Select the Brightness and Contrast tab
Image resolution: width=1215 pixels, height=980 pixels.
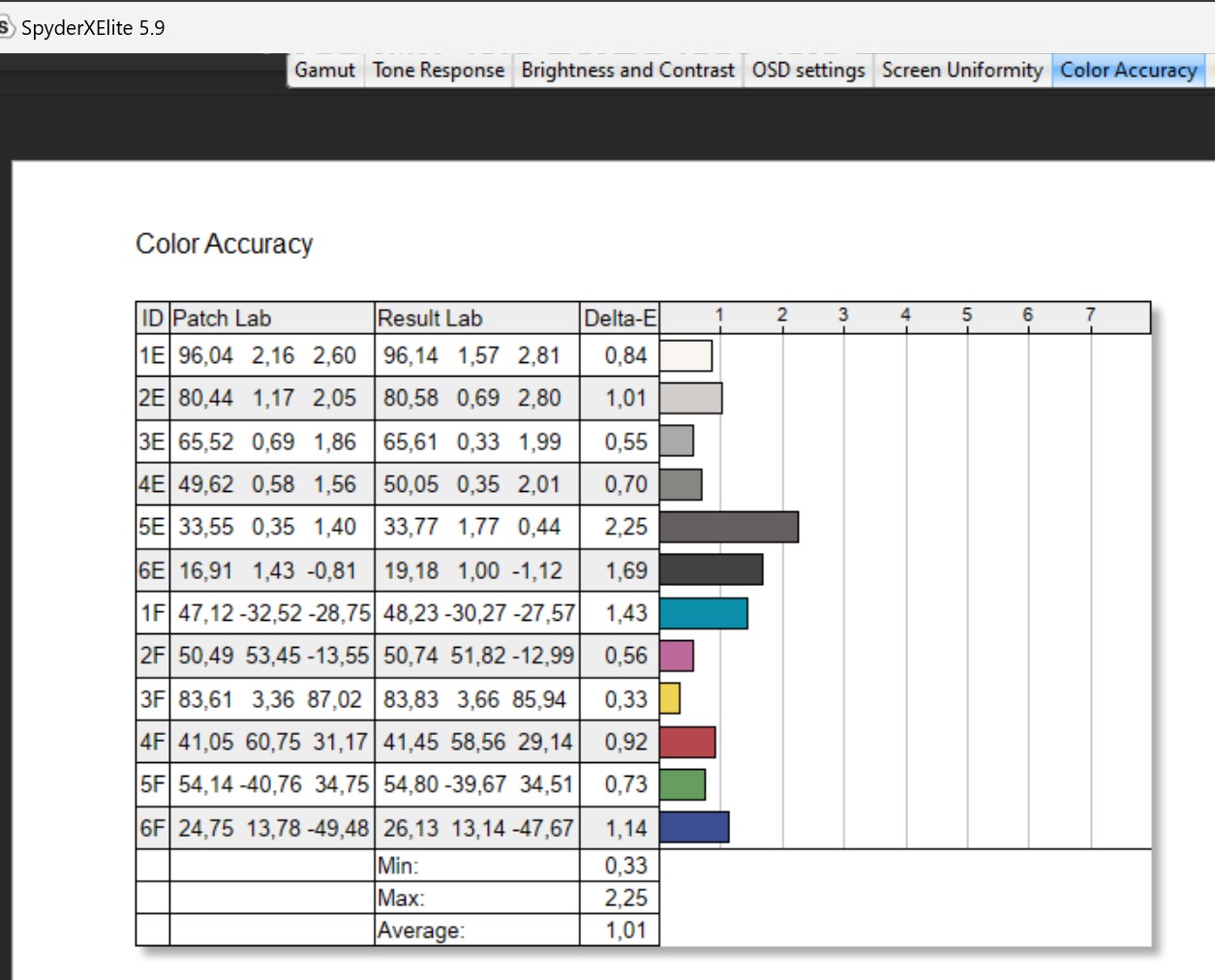point(627,70)
